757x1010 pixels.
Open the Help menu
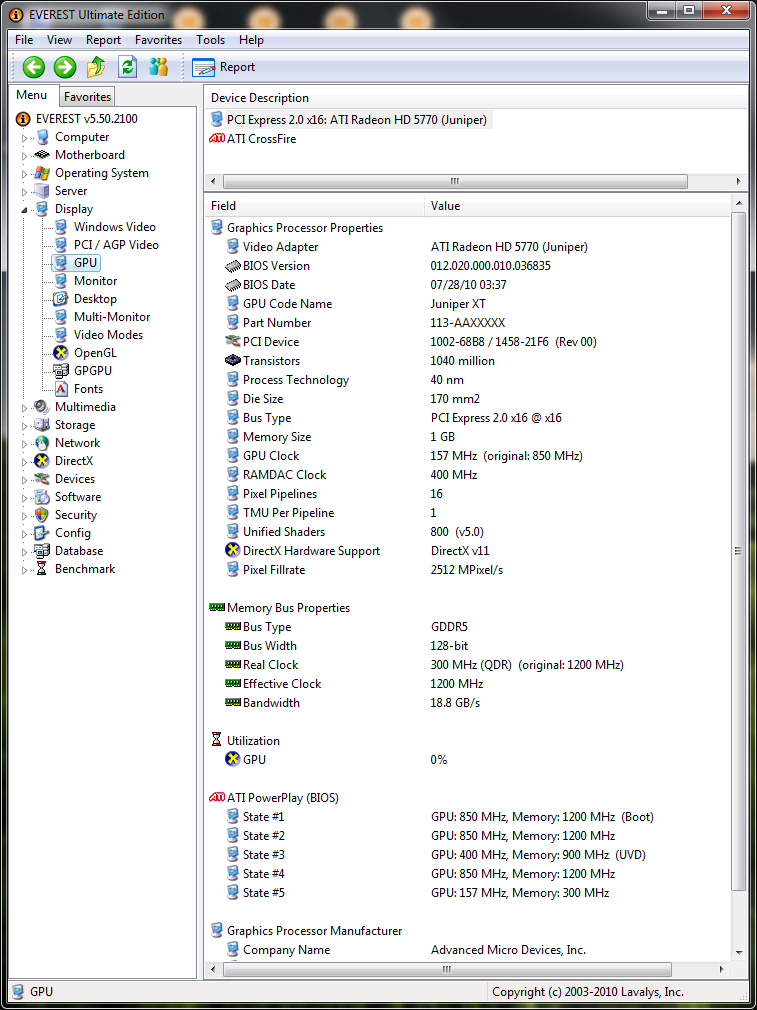pos(251,40)
